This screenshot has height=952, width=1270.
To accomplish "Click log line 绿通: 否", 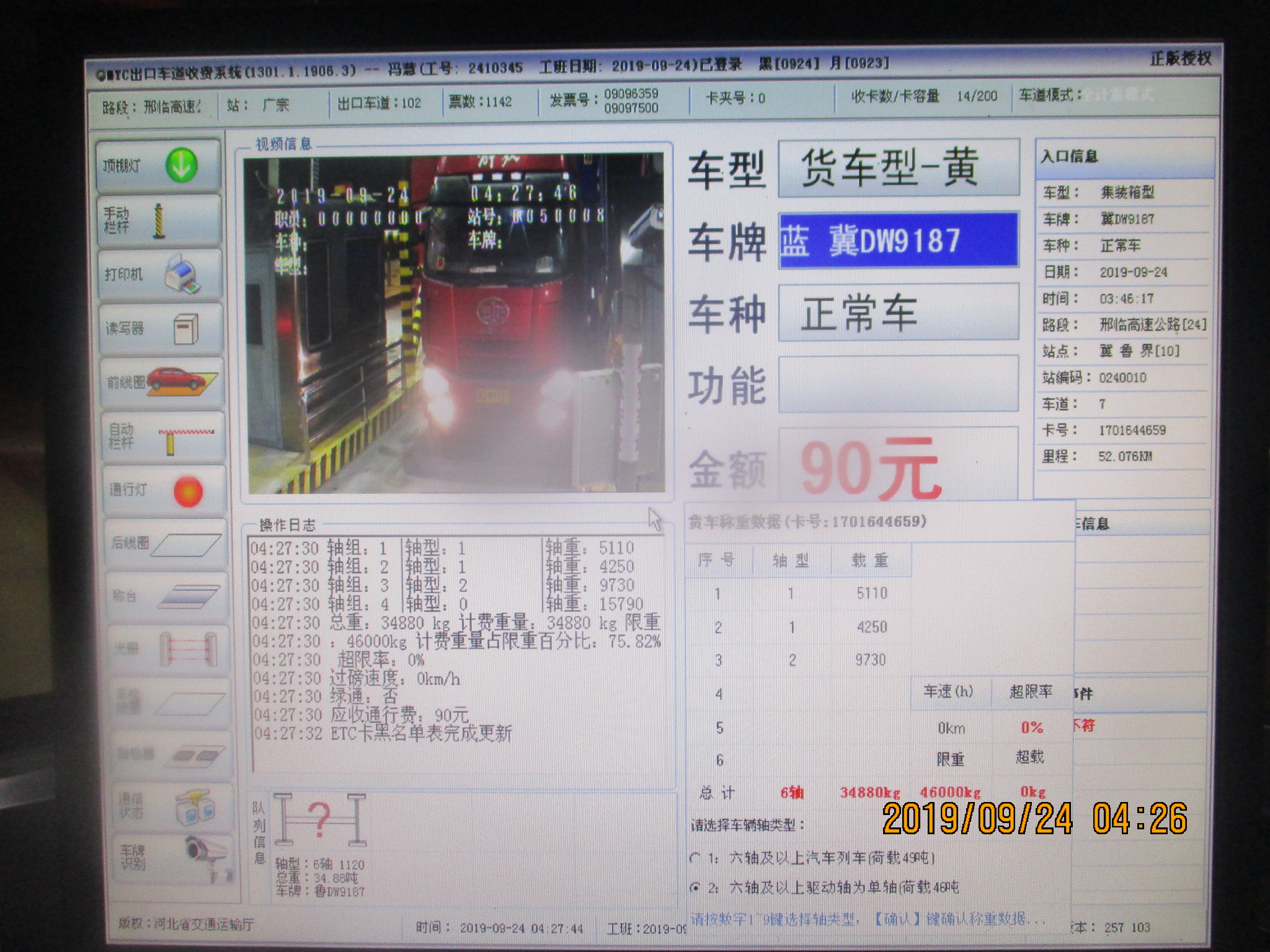I will [x=326, y=697].
